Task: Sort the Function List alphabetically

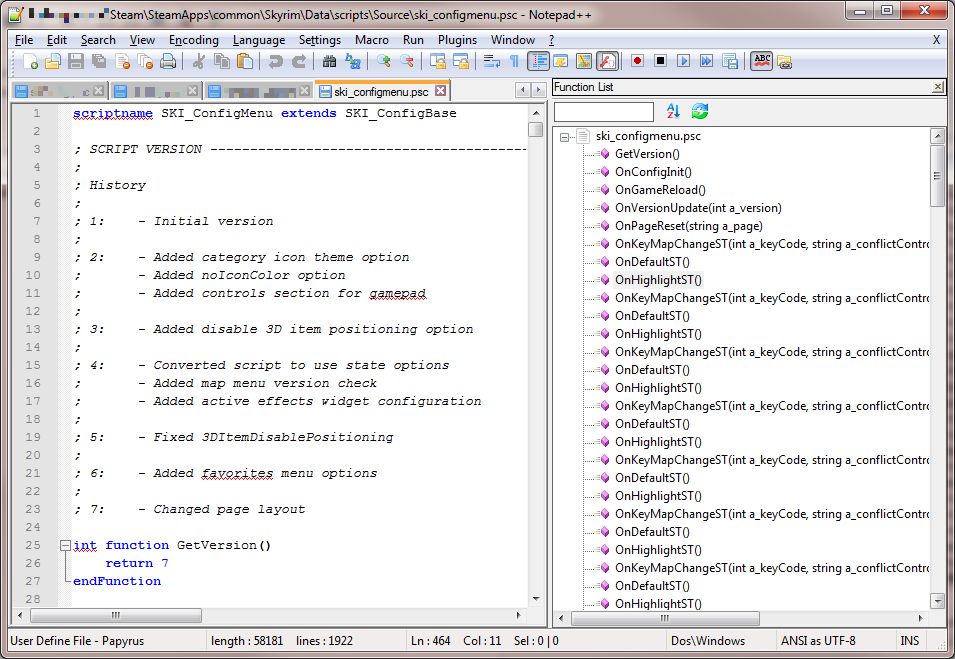Action: 673,112
